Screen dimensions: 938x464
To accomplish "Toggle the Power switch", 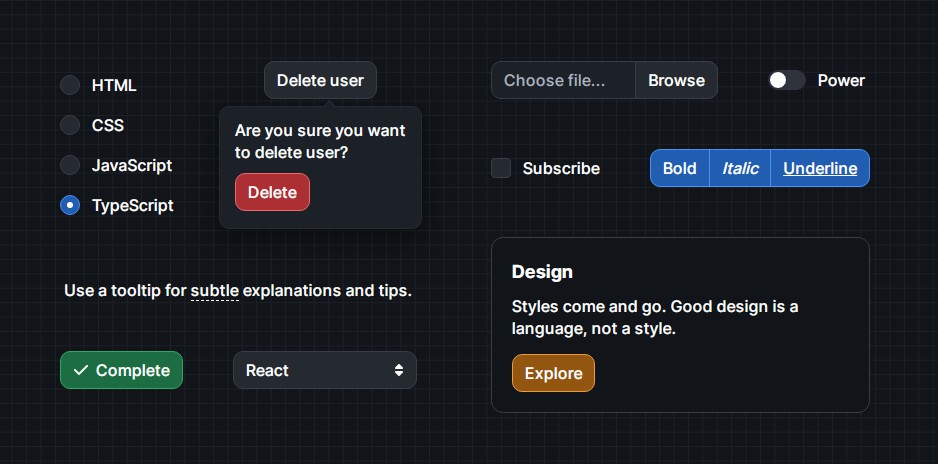I will pos(786,80).
